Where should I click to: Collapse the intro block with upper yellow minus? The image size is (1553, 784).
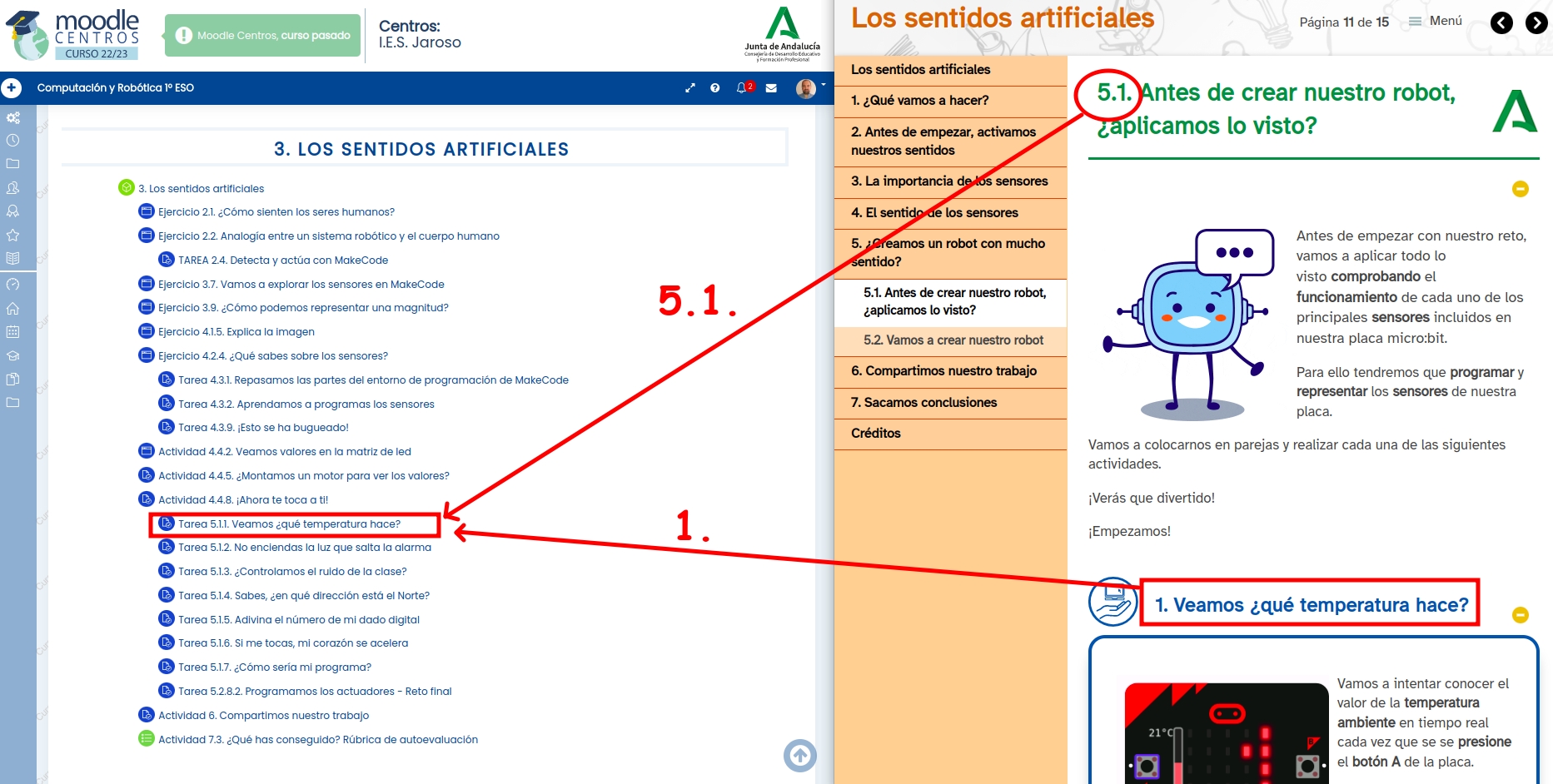1521,189
